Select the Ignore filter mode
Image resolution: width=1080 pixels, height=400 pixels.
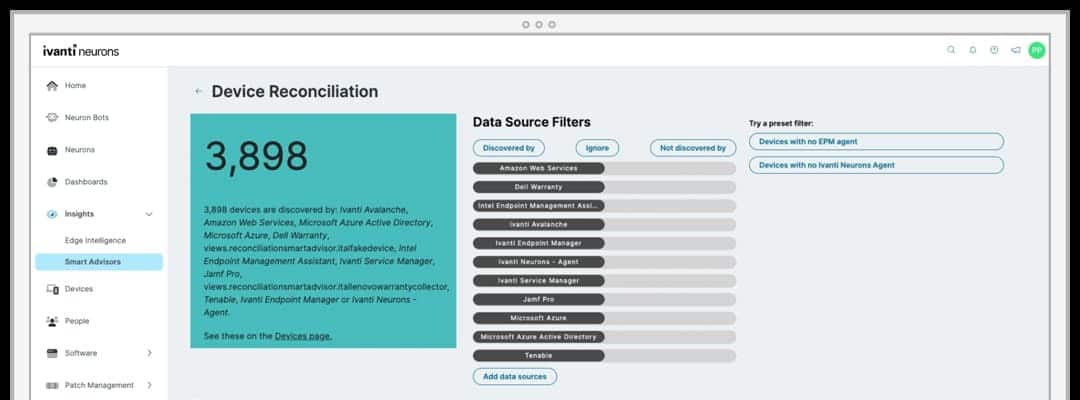pos(597,148)
